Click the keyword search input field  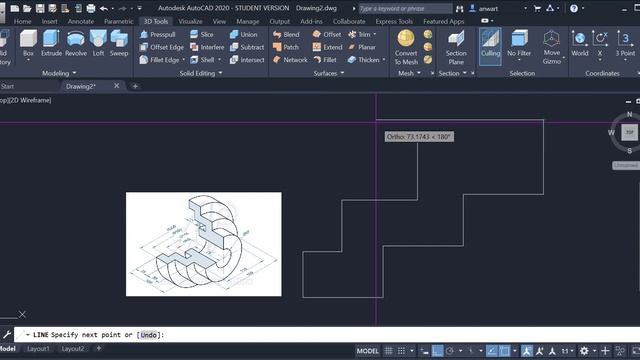[x=405, y=9]
